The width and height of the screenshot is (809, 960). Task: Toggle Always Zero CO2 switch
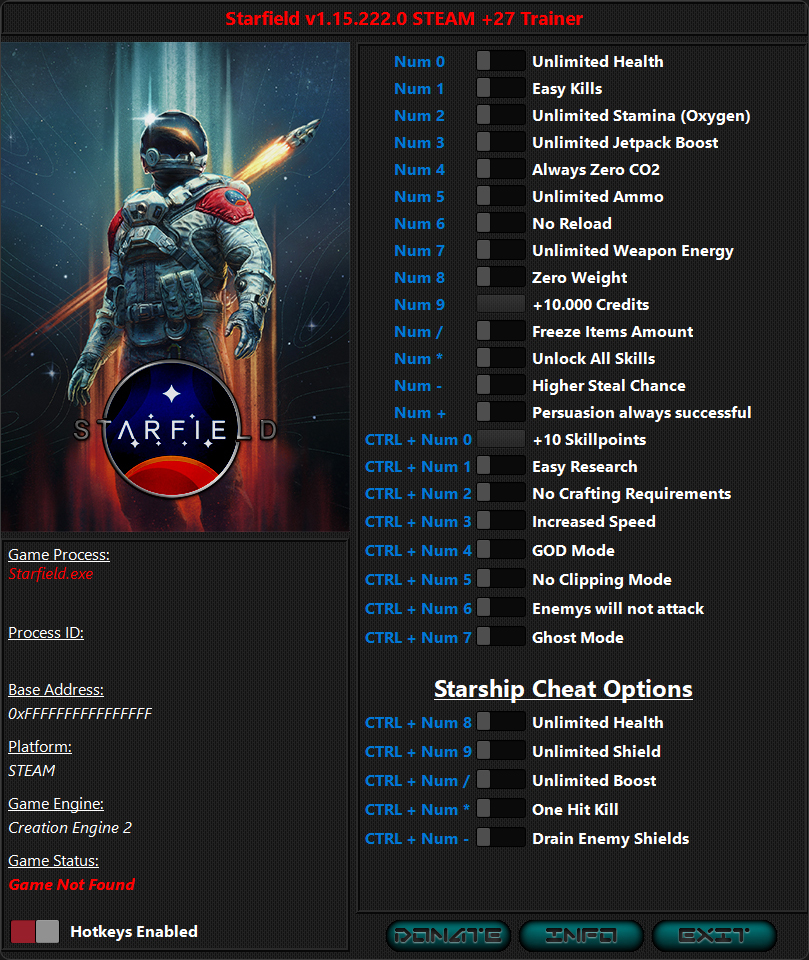[x=500, y=168]
